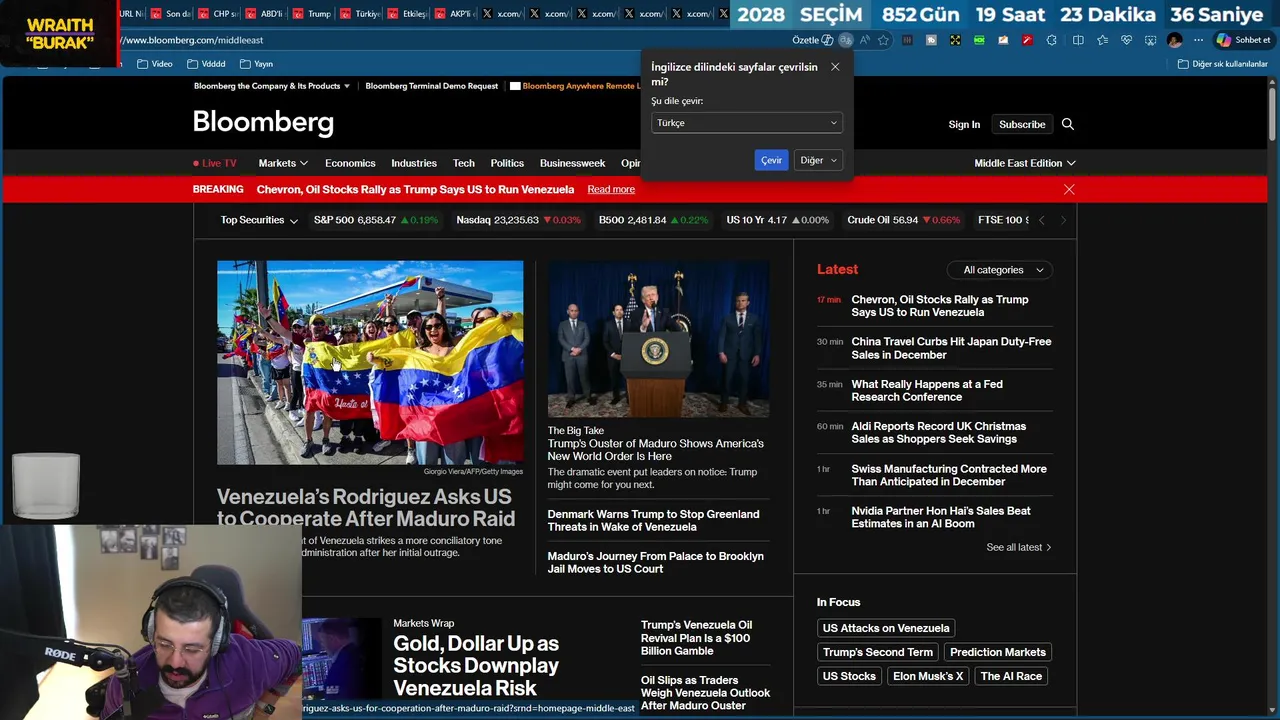The width and height of the screenshot is (1280, 720).
Task: Open Nvidia Partner Hon Hai latest story
Action: 940,517
